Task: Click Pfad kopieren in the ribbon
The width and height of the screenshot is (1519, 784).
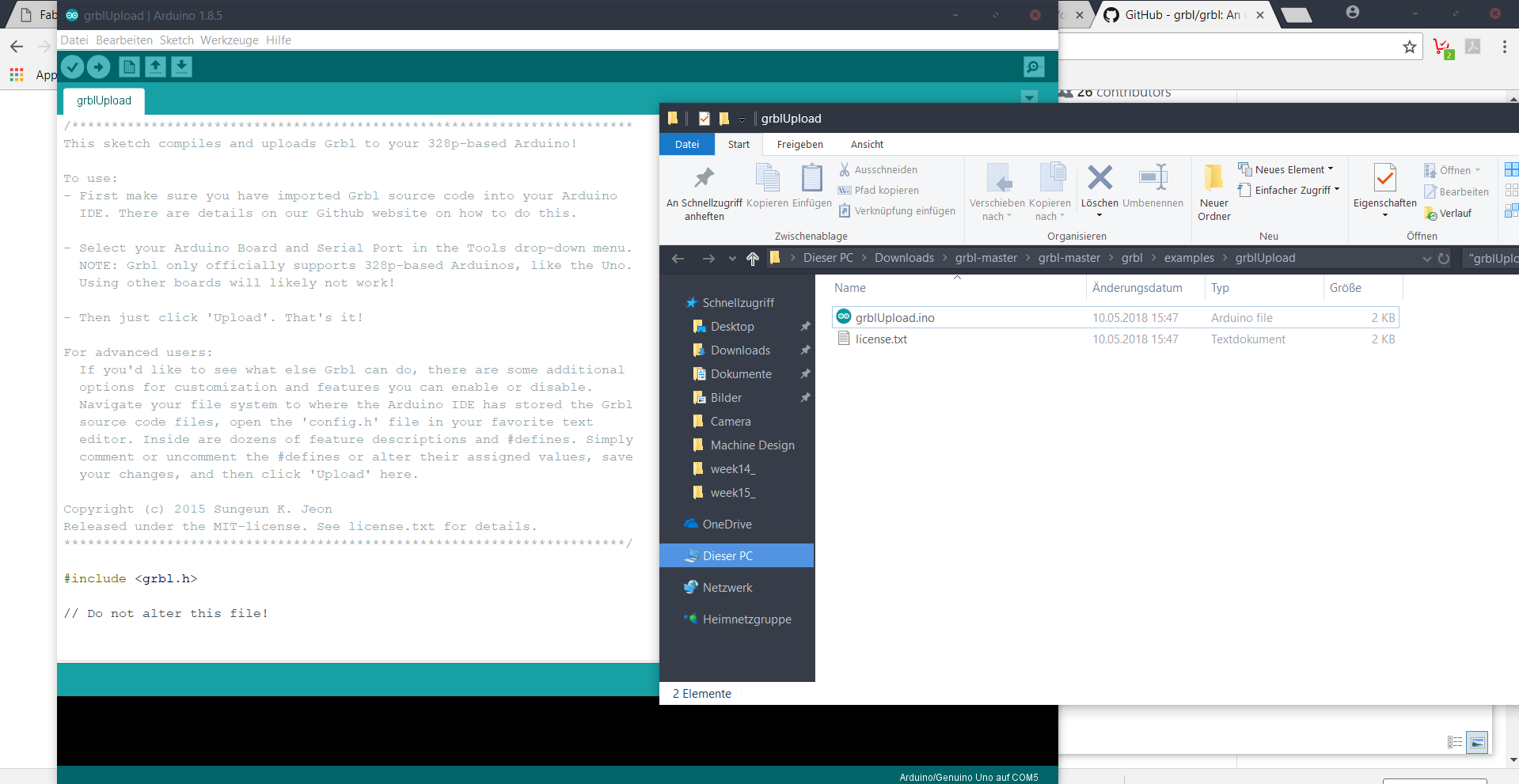Action: point(879,191)
